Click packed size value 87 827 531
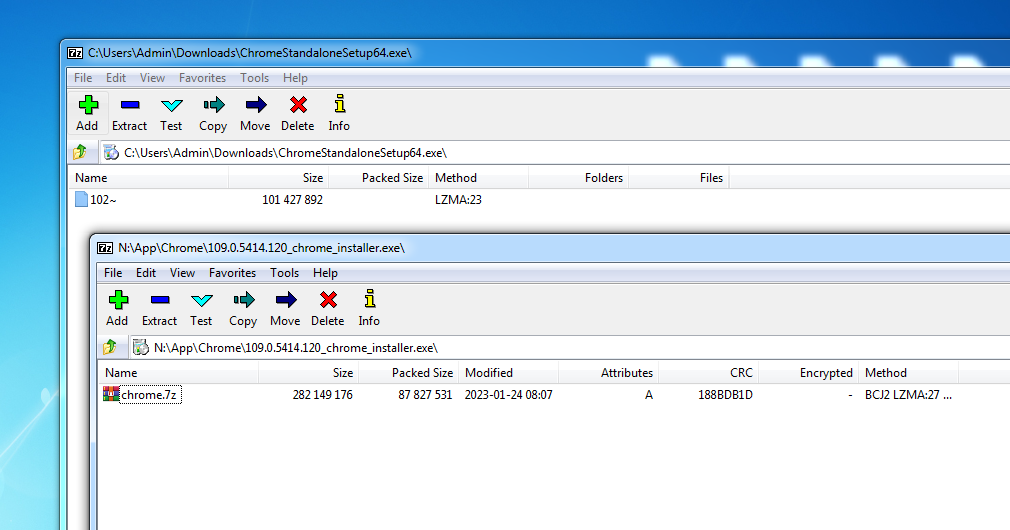The width and height of the screenshot is (1010, 530). tap(425, 395)
